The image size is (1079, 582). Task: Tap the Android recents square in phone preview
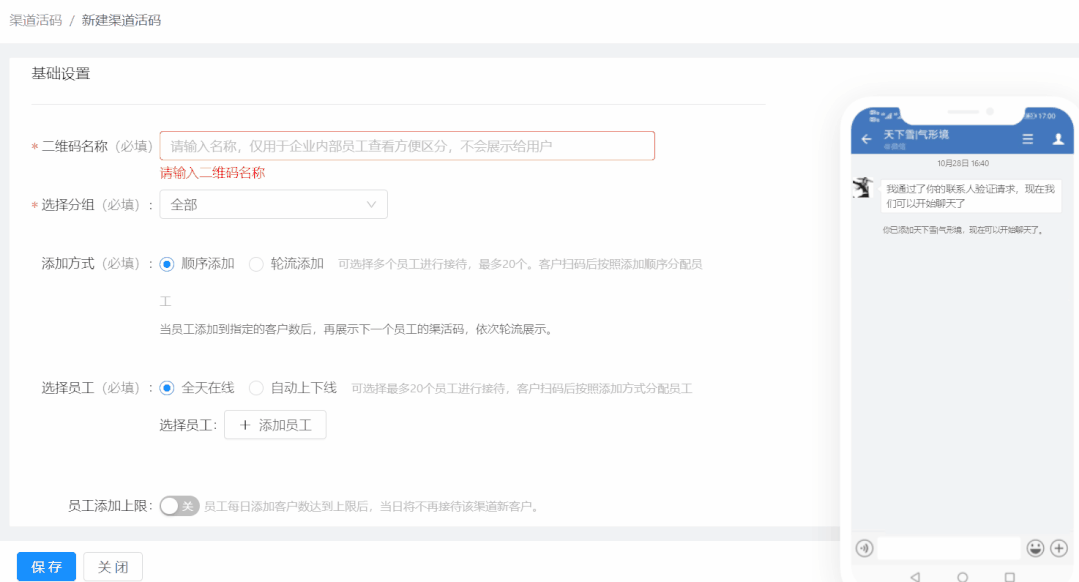point(1009,576)
